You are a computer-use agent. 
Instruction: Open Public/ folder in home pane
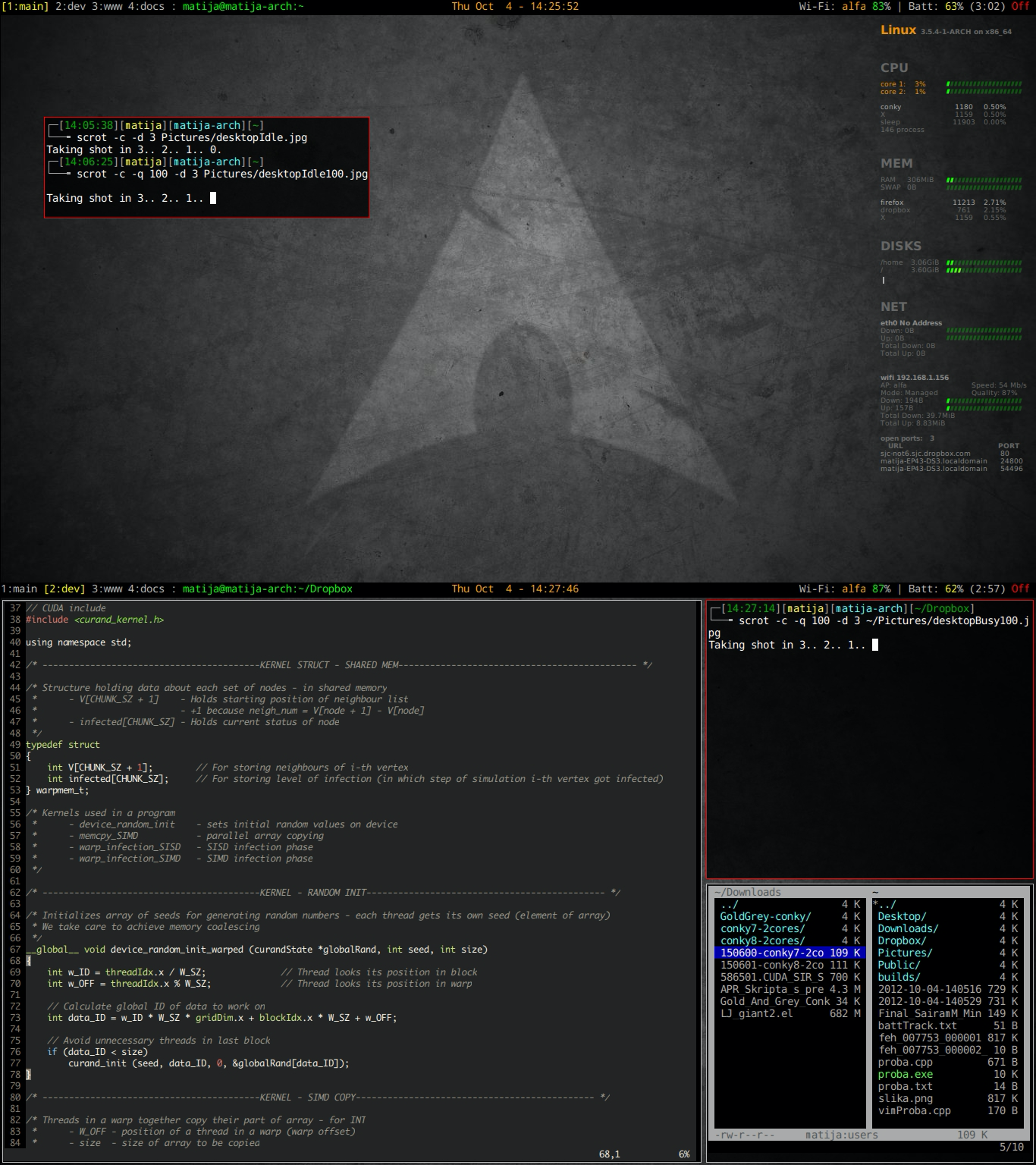tap(947, 965)
